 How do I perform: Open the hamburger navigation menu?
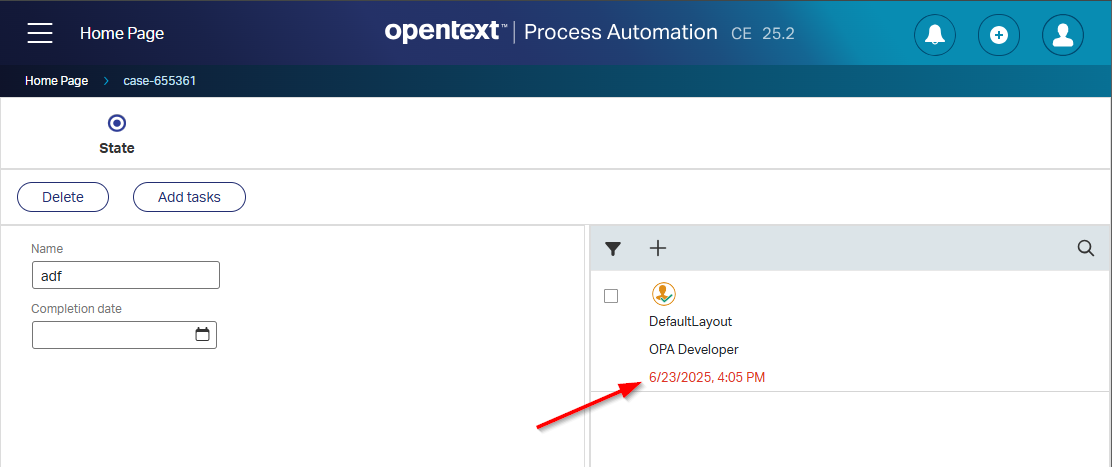(x=40, y=33)
